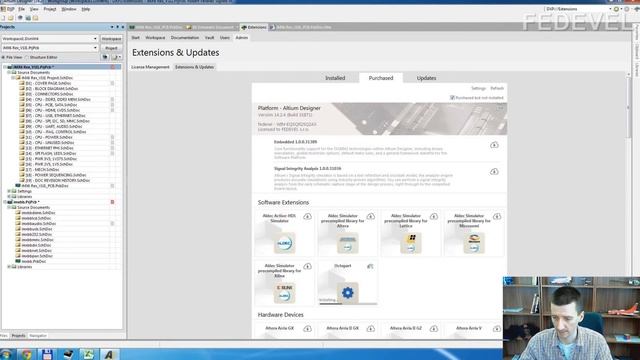Click the new document toolbar icon

[3, 18]
